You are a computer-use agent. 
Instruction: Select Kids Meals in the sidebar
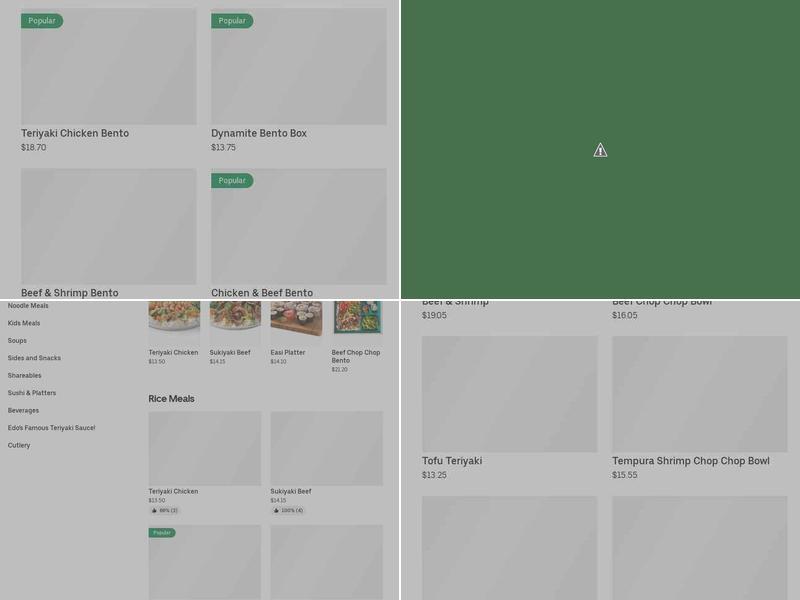24,323
